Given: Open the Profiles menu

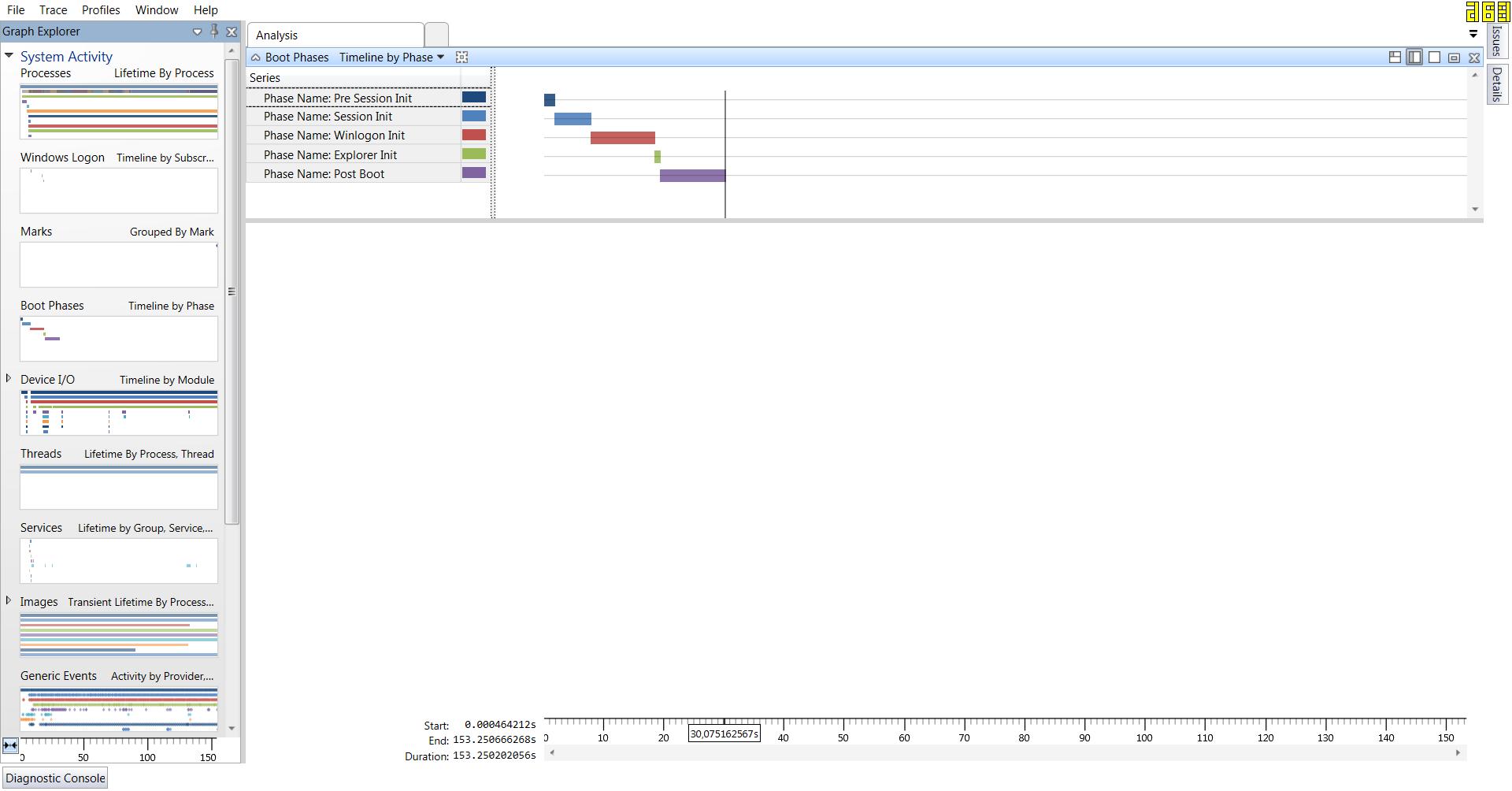Looking at the screenshot, I should [101, 10].
